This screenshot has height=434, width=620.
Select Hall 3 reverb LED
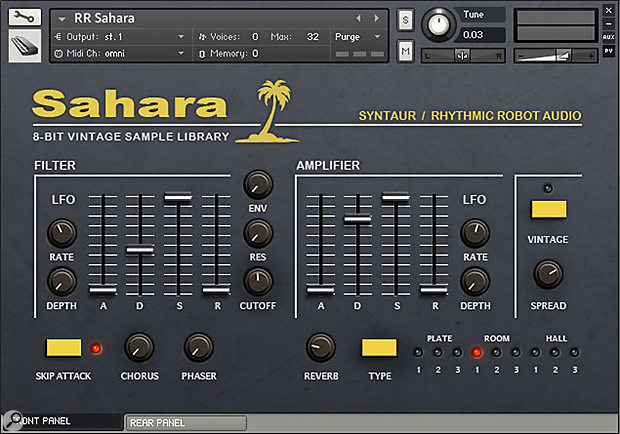575,352
